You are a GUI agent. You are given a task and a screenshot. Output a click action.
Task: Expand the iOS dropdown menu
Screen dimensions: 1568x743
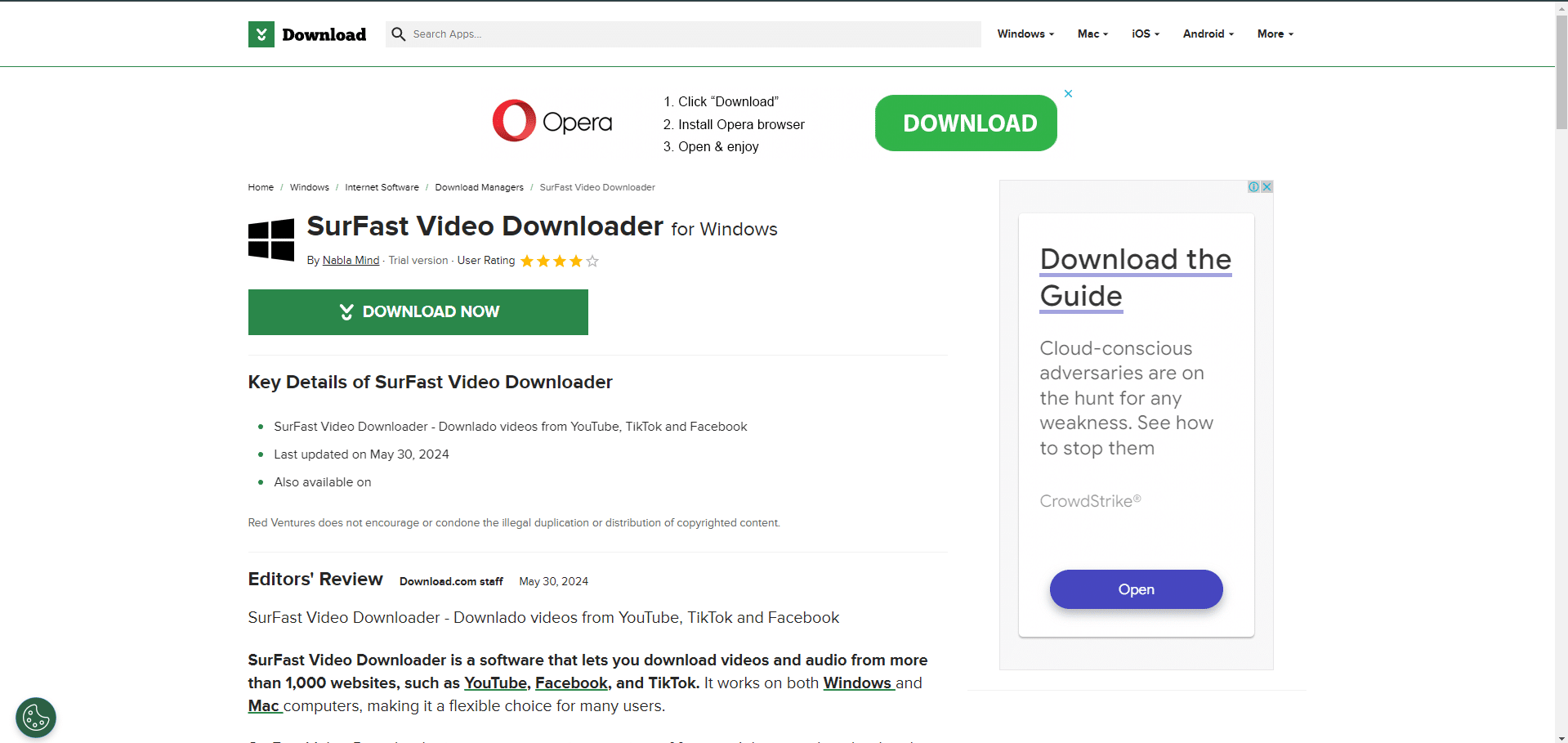pos(1144,34)
